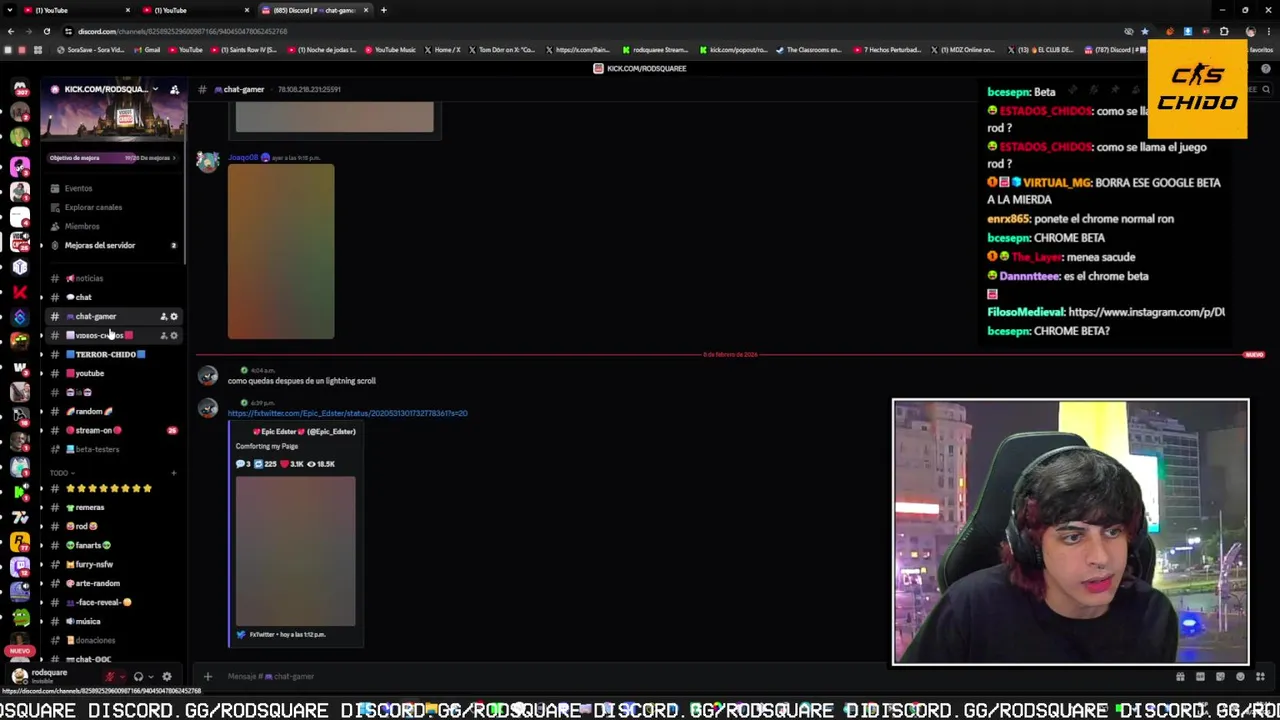Image resolution: width=1280 pixels, height=720 pixels.
Task: Click the Discord help question mark icon
Action: tap(1266, 68)
